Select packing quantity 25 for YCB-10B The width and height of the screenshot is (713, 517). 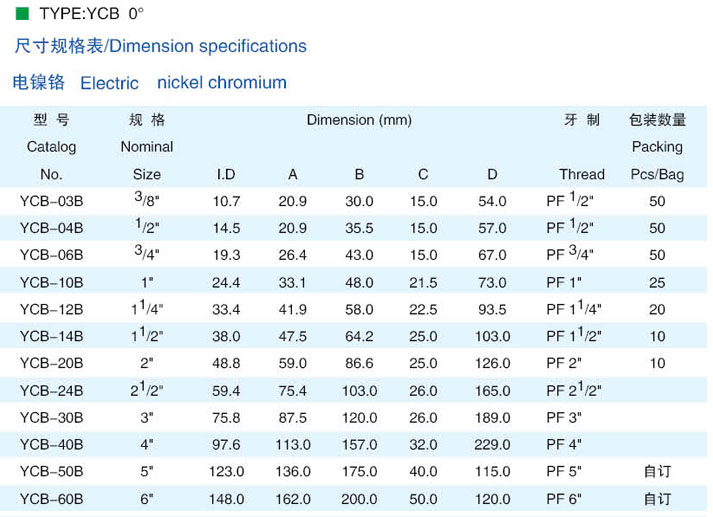click(657, 282)
